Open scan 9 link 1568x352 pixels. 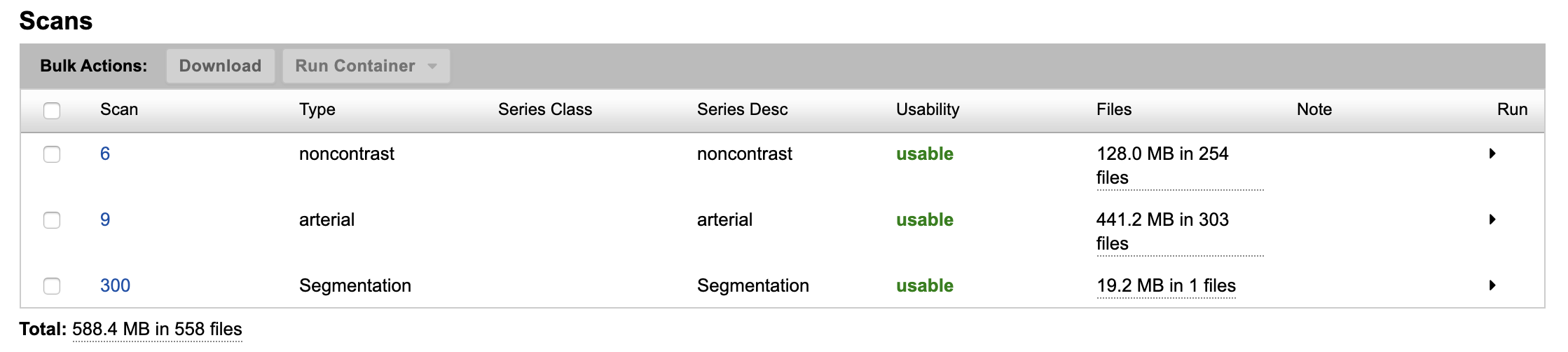(x=105, y=219)
